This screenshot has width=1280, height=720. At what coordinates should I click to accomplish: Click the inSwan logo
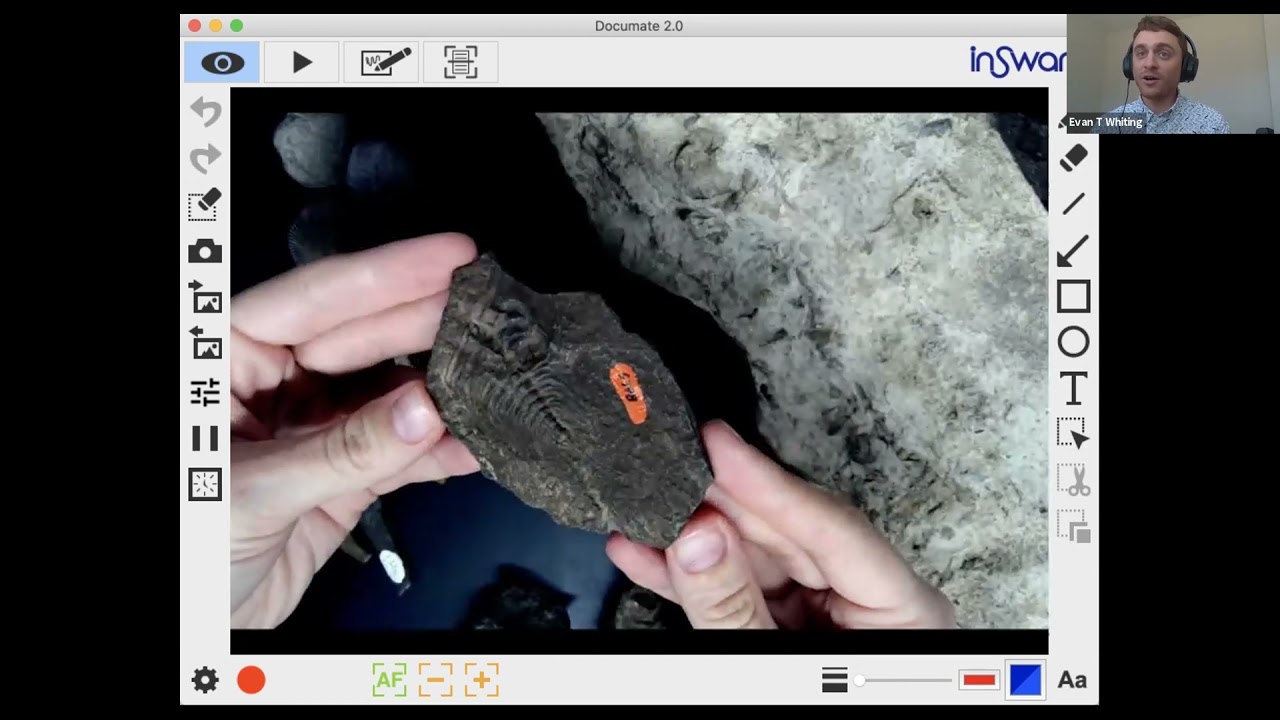[1017, 60]
